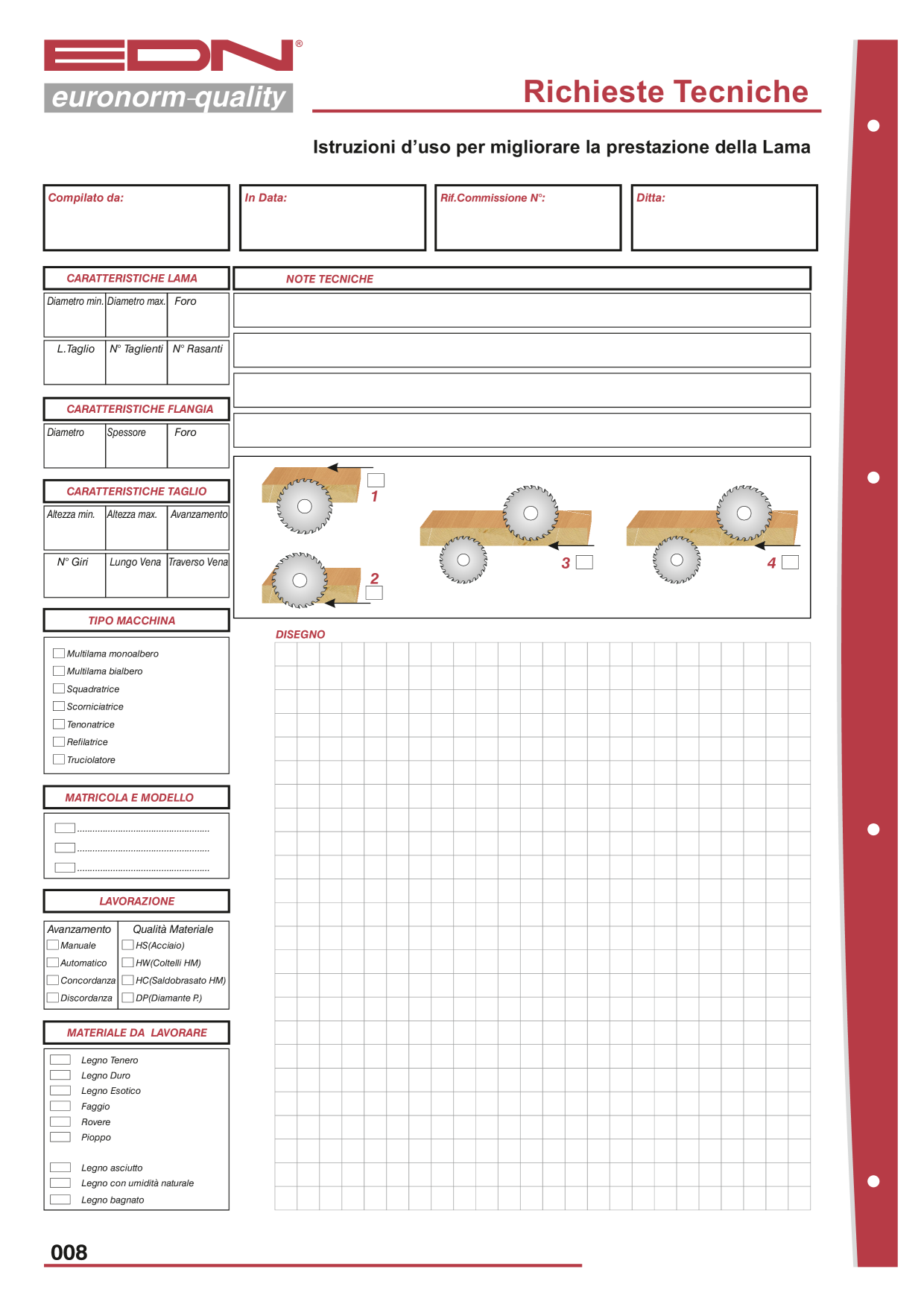Click the Rif.Commissione N° field

pos(528,218)
